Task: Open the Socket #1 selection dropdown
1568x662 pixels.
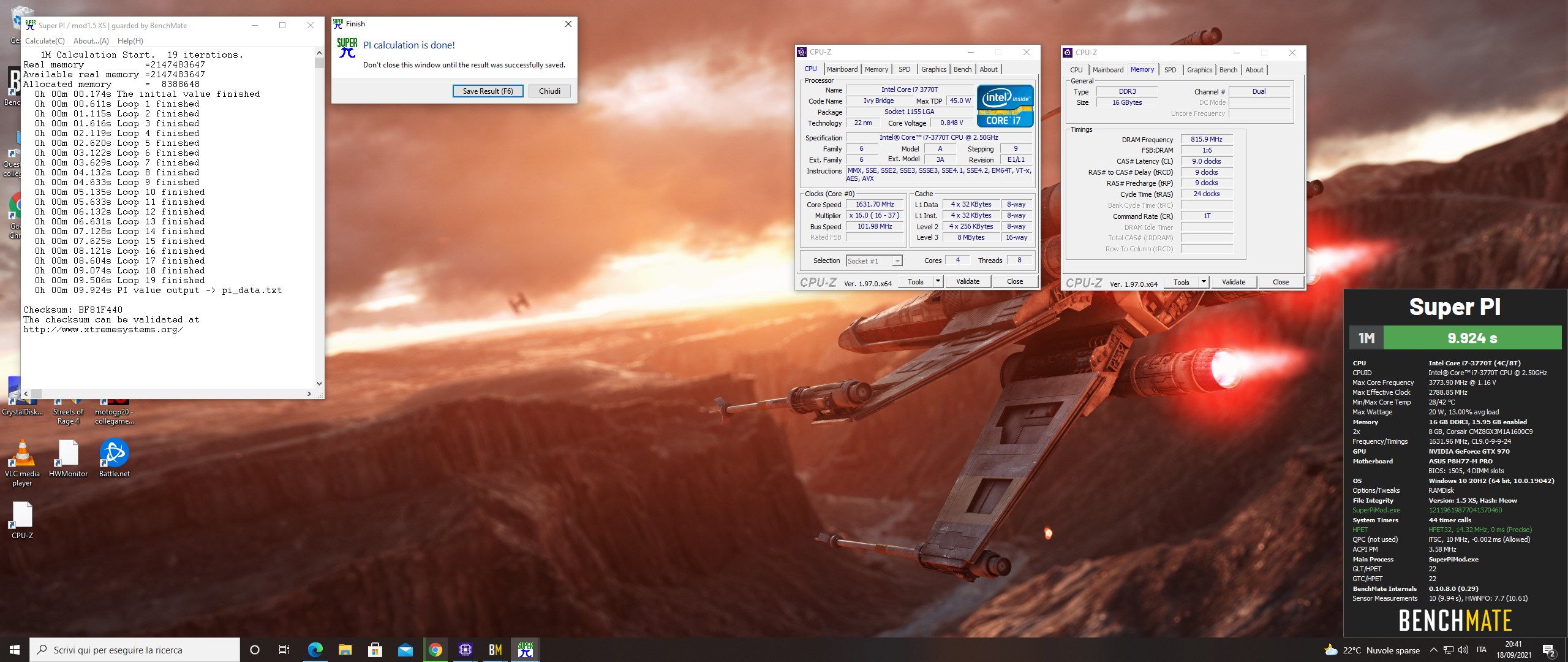Action: (x=874, y=261)
